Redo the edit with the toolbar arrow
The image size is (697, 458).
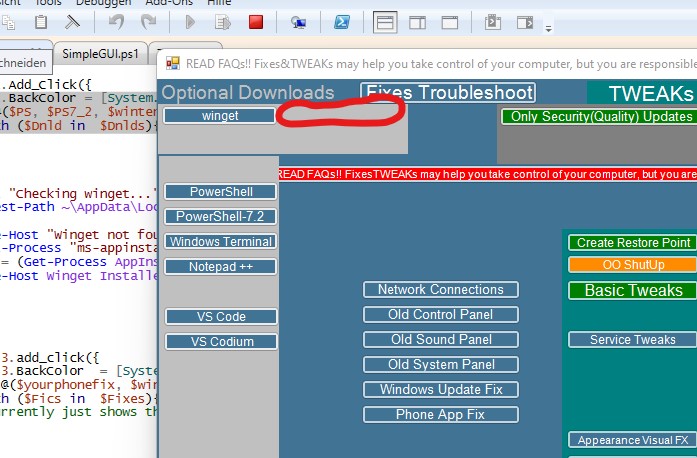[x=148, y=22]
